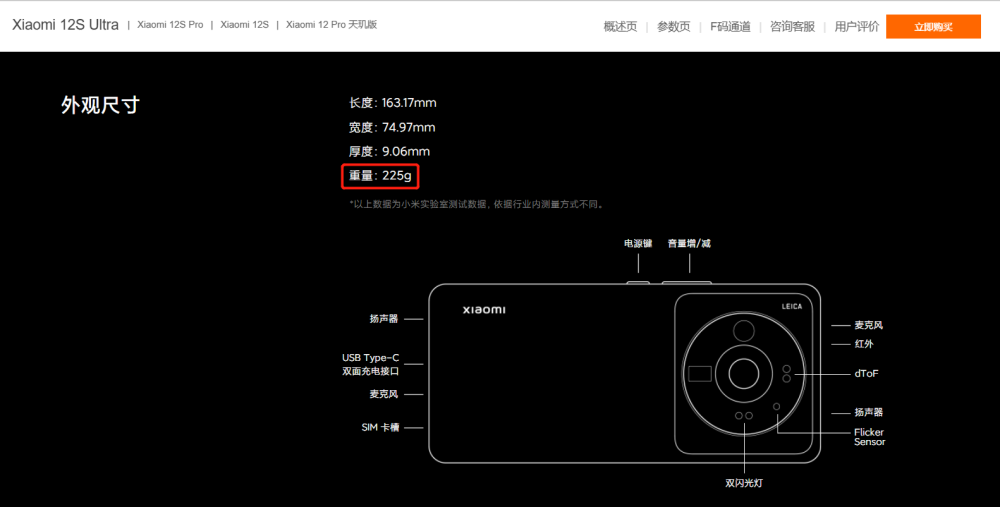Image resolution: width=1000 pixels, height=507 pixels.
Task: Click the xiaomi logo on phone diagram
Action: click(x=484, y=309)
